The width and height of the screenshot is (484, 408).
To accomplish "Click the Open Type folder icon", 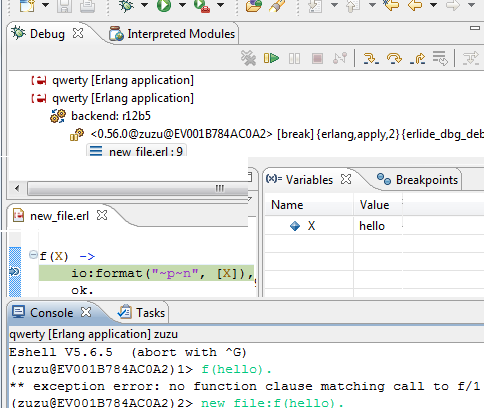I will [253, 5].
